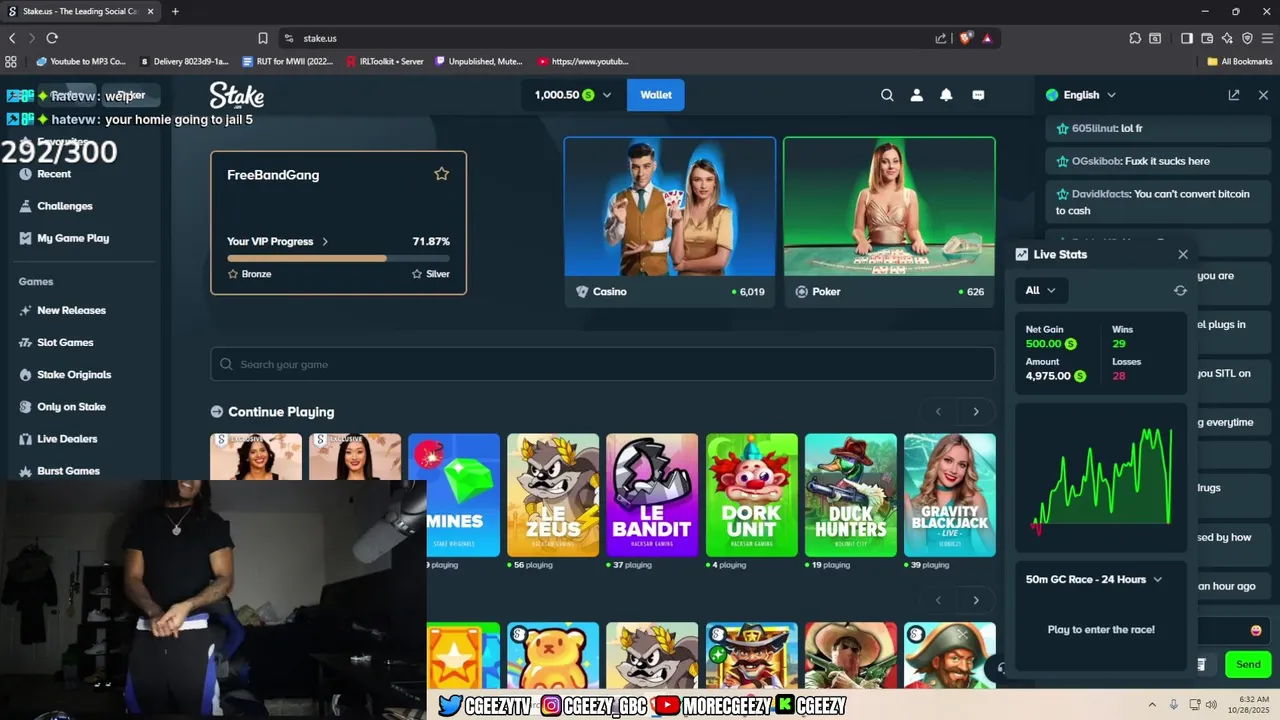Open the search magnifier in Stake header
This screenshot has width=1280, height=720.
(887, 95)
